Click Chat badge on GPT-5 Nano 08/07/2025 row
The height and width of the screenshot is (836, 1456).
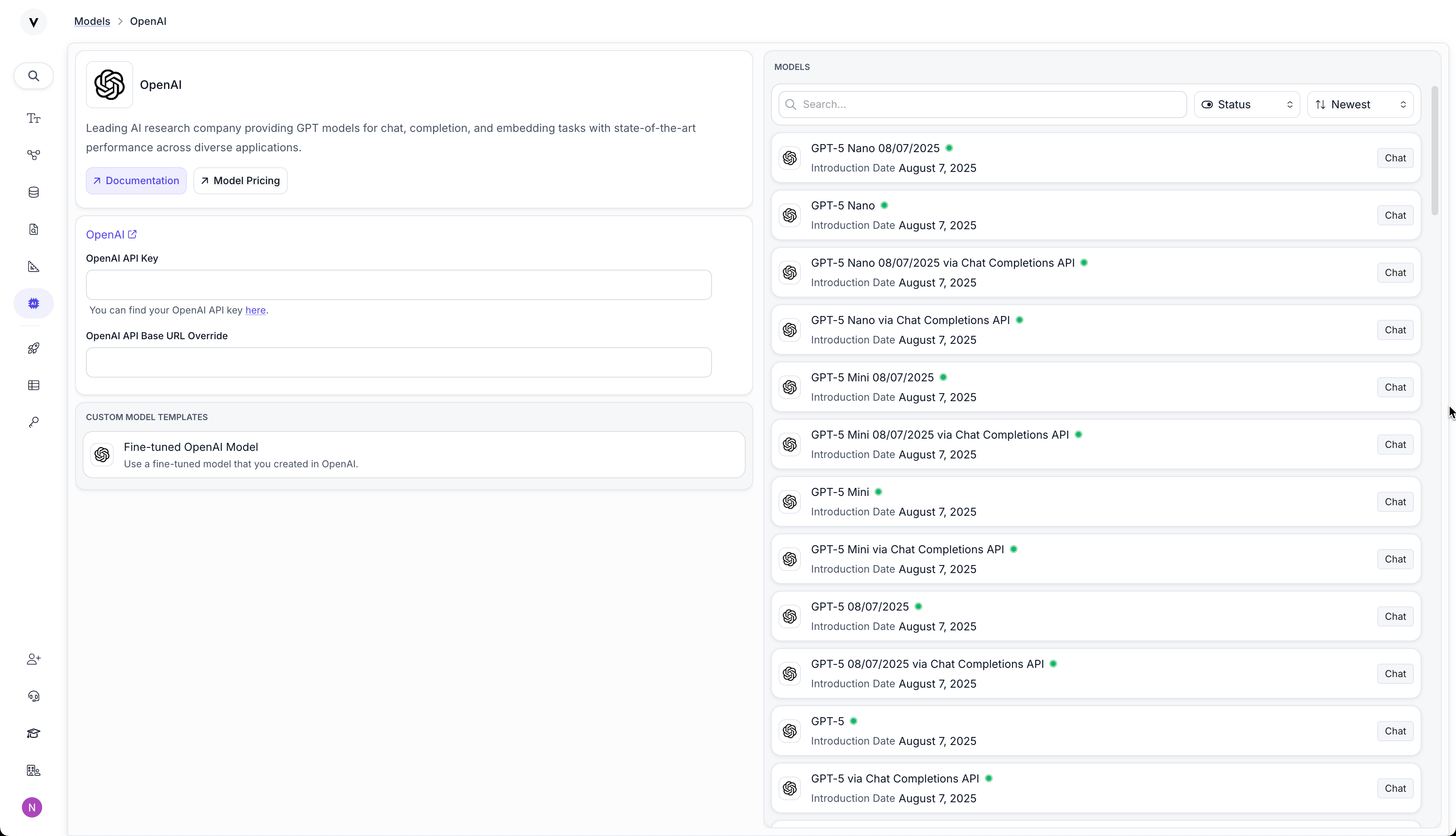(x=1395, y=158)
